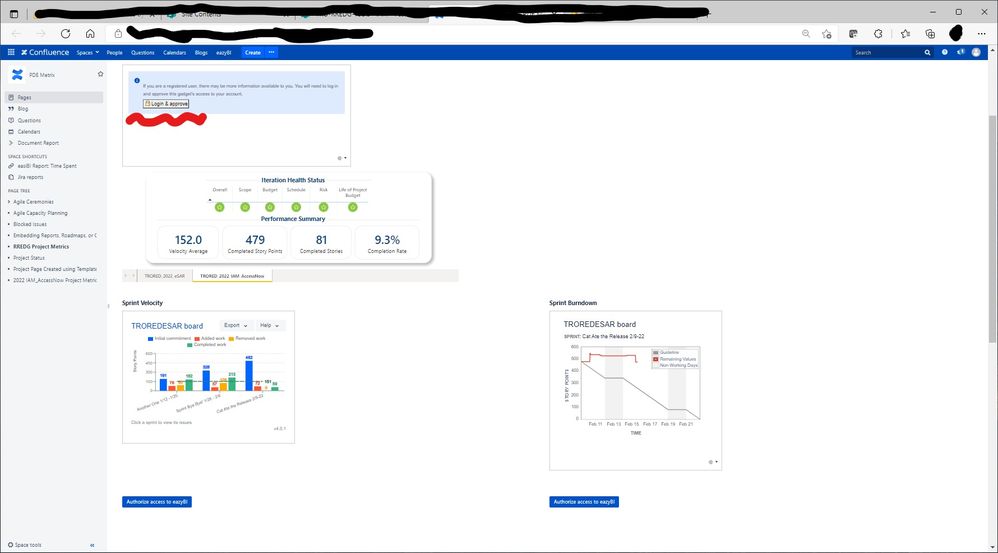
Task: Click Authorize access to eazyBI under Sprint Burndown
Action: (584, 501)
